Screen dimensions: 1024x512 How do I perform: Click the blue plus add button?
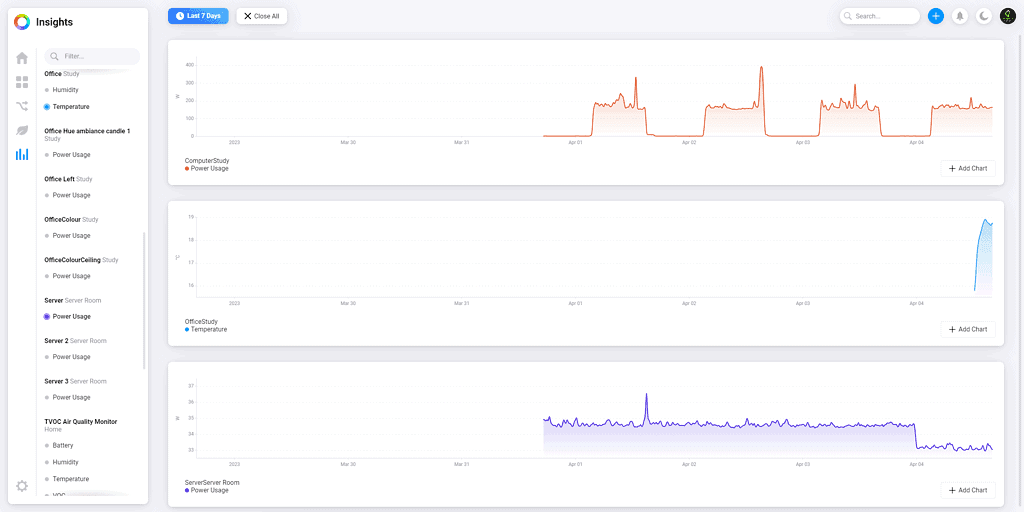(935, 16)
